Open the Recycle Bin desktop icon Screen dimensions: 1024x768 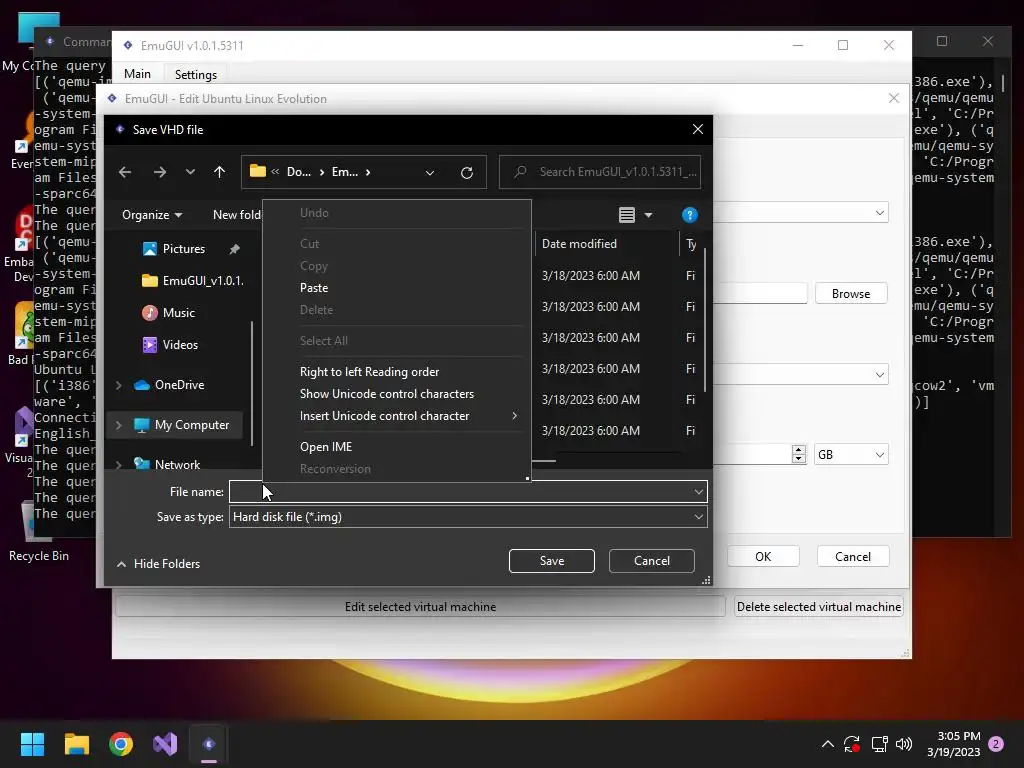pyautogui.click(x=39, y=532)
